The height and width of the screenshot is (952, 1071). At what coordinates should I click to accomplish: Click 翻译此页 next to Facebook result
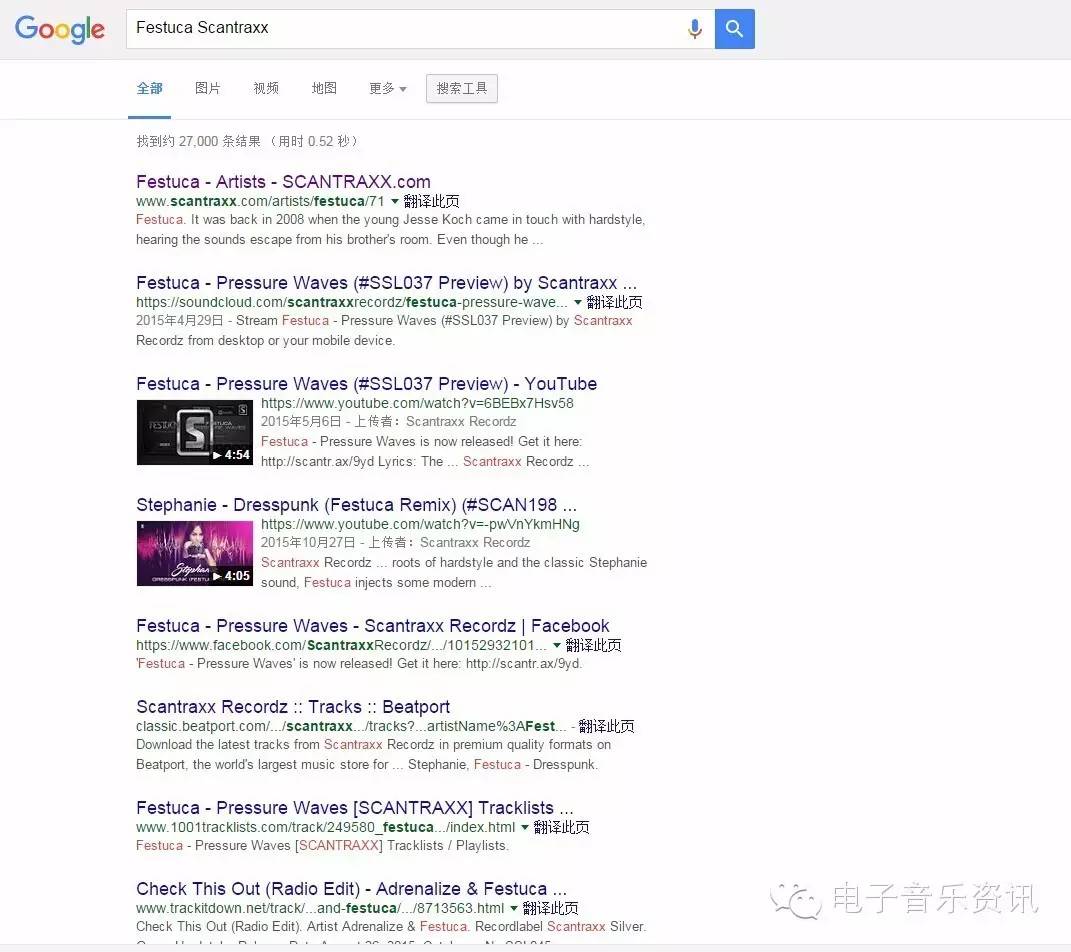[x=593, y=646]
